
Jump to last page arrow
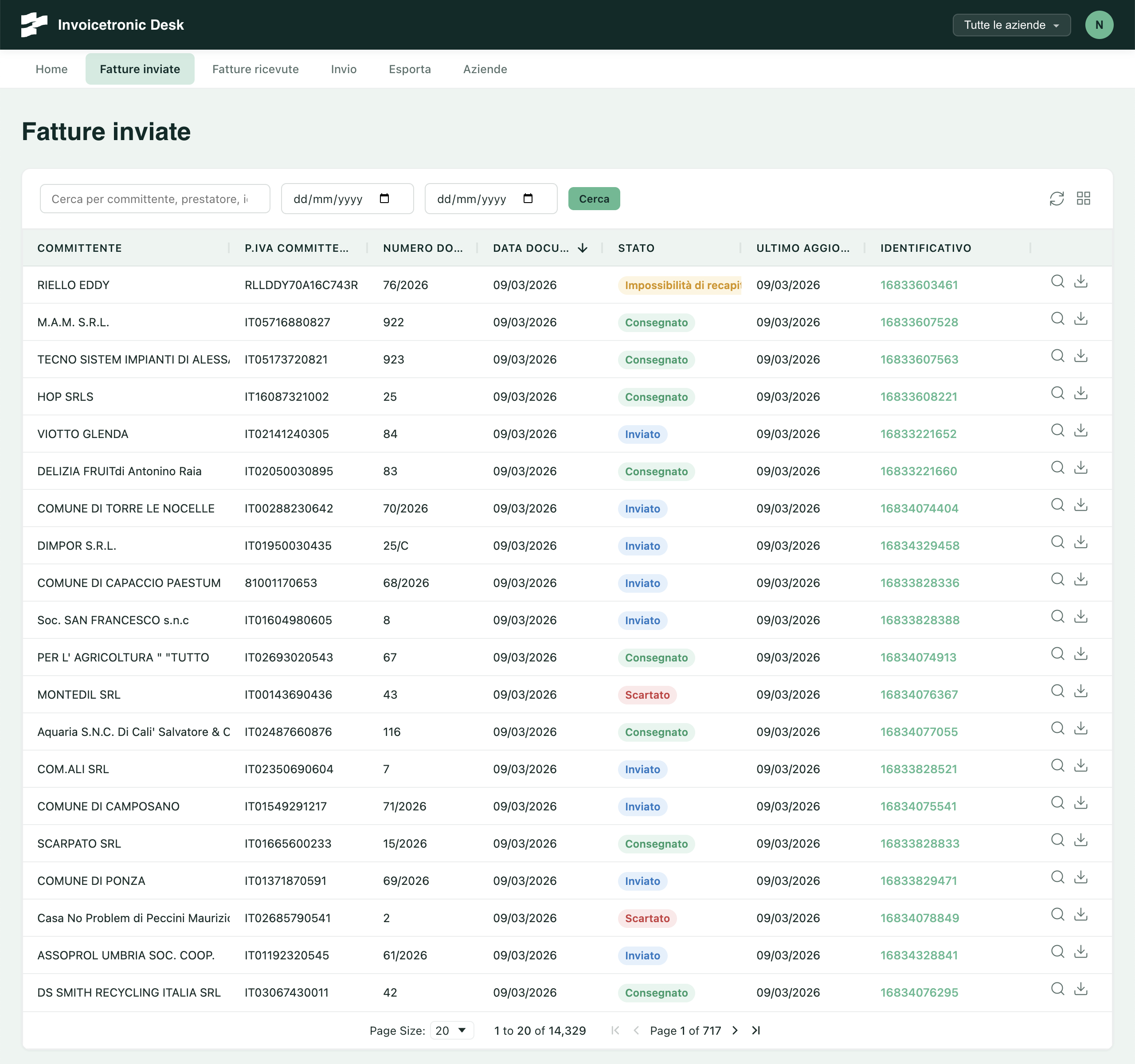coord(756,1030)
